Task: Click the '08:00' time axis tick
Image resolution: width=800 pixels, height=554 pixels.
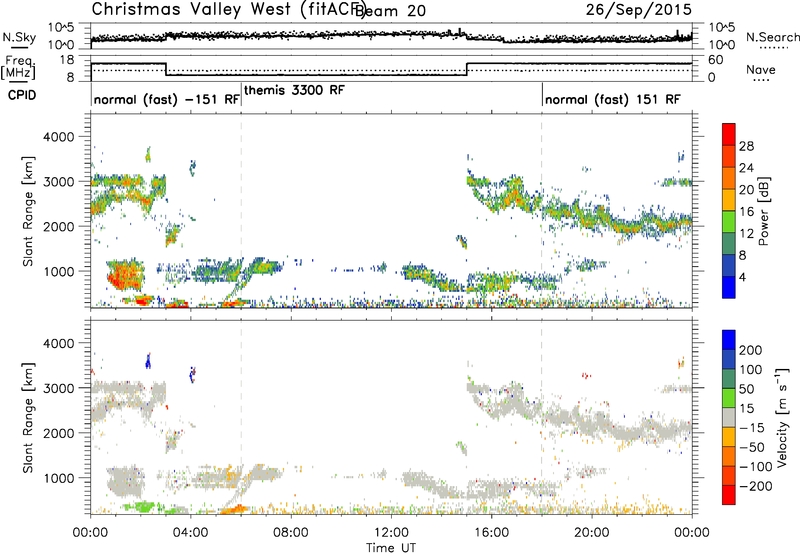Action: pos(291,532)
